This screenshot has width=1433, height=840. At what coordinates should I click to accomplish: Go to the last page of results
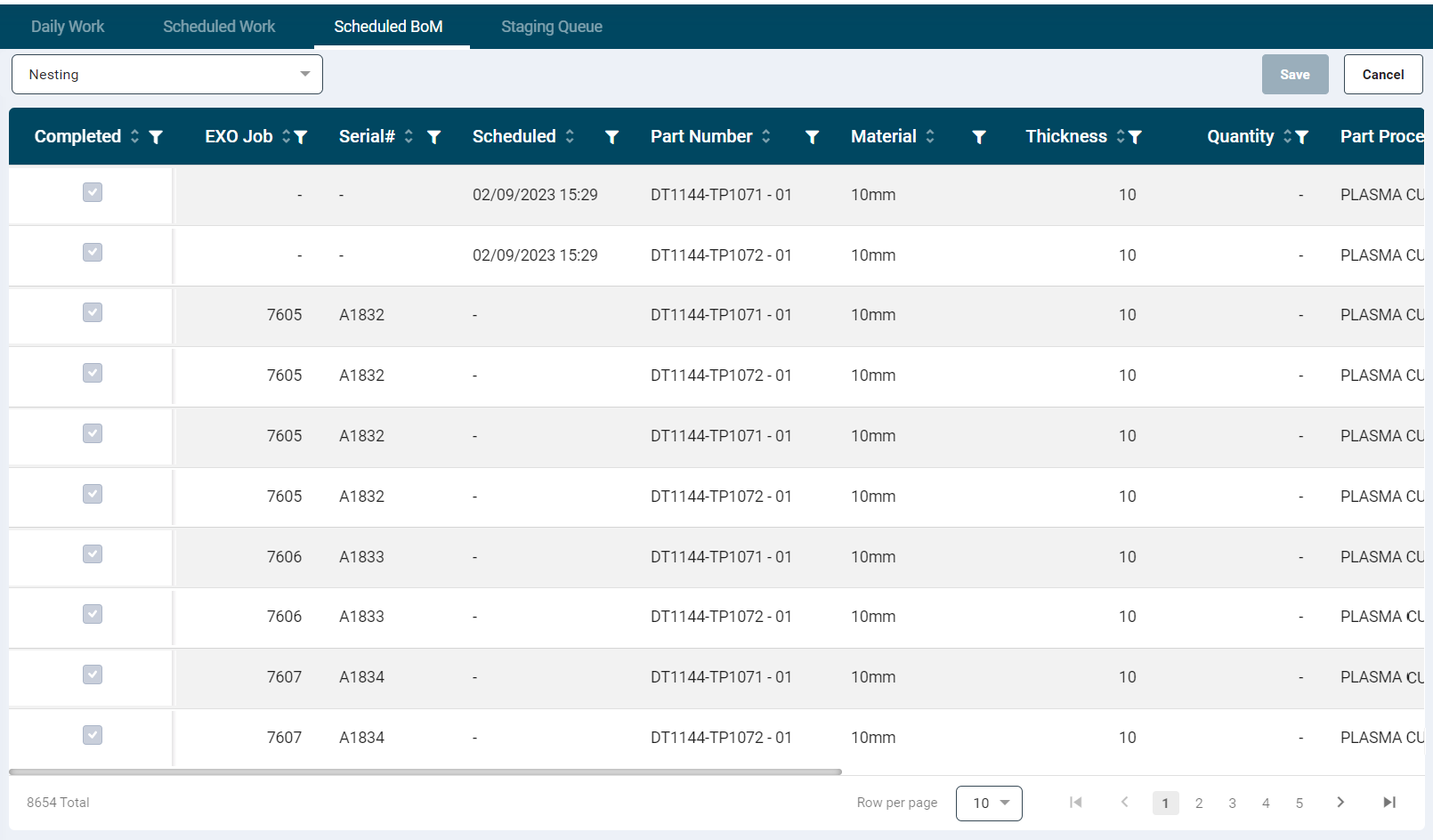(1388, 803)
